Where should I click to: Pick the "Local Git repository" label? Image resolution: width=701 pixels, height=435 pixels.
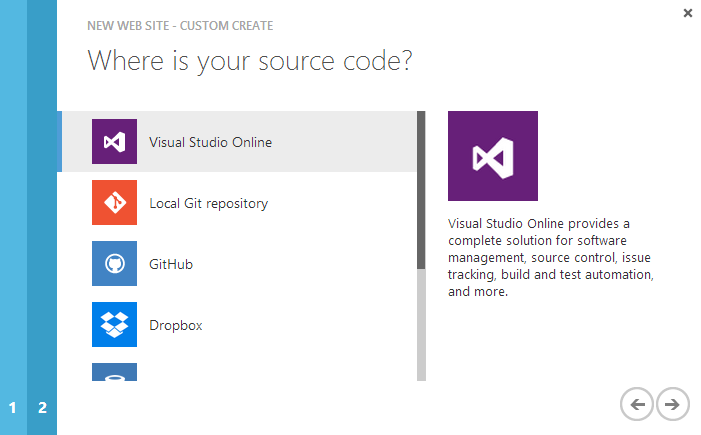tap(209, 203)
